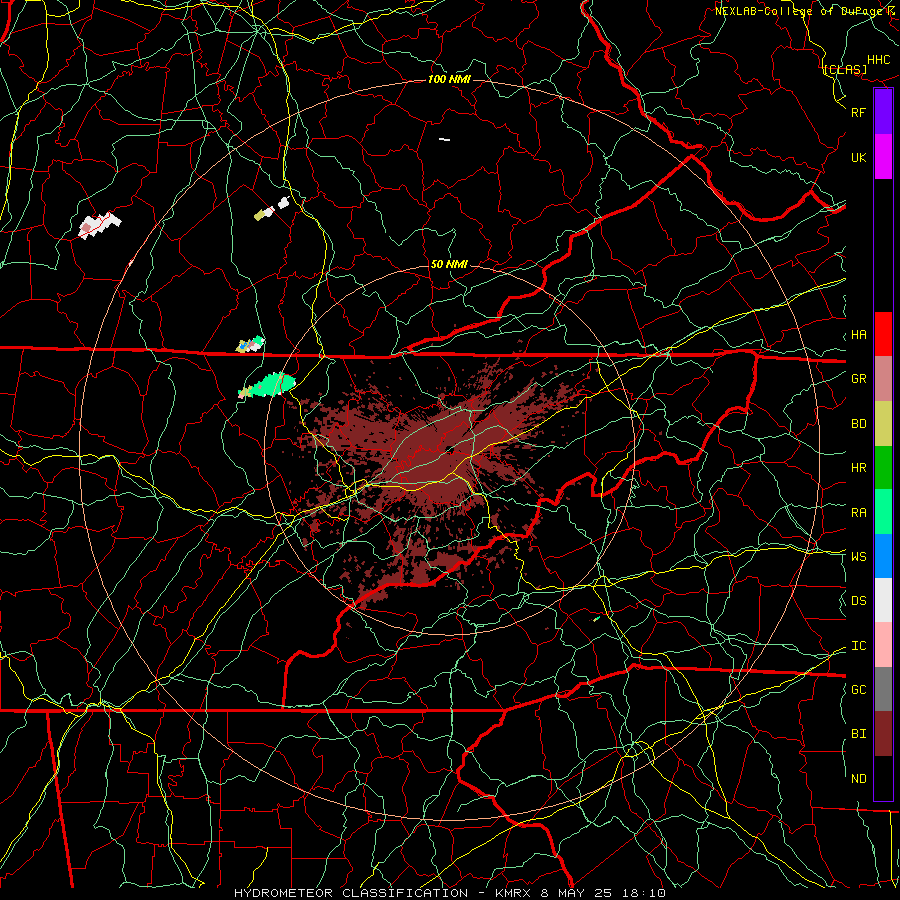Choose the WS blue legend swatch

point(883,556)
